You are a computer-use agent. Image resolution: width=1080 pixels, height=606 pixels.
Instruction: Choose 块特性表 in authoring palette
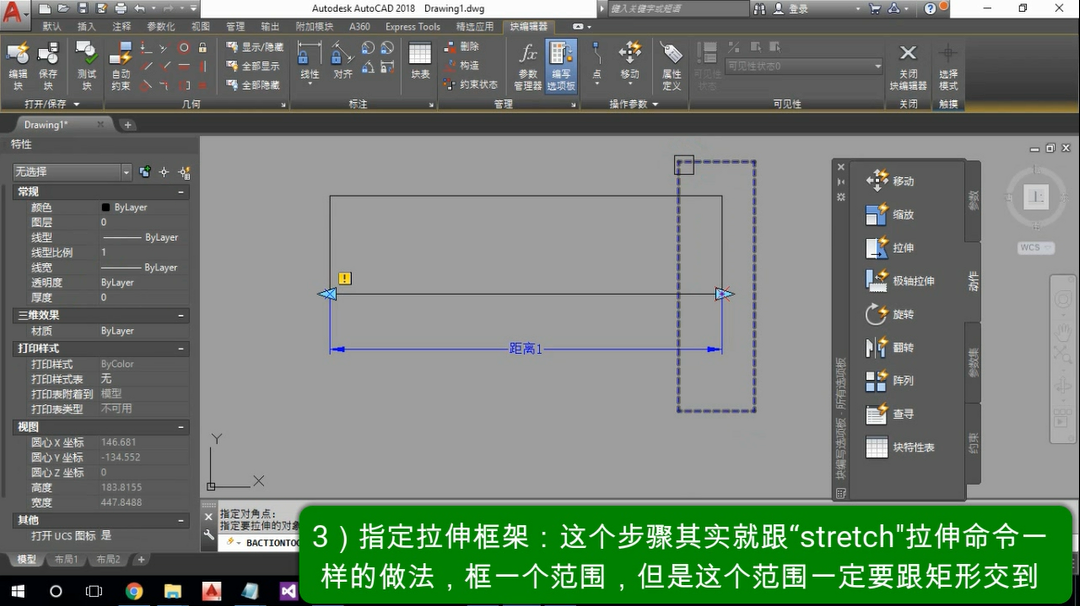(900, 447)
